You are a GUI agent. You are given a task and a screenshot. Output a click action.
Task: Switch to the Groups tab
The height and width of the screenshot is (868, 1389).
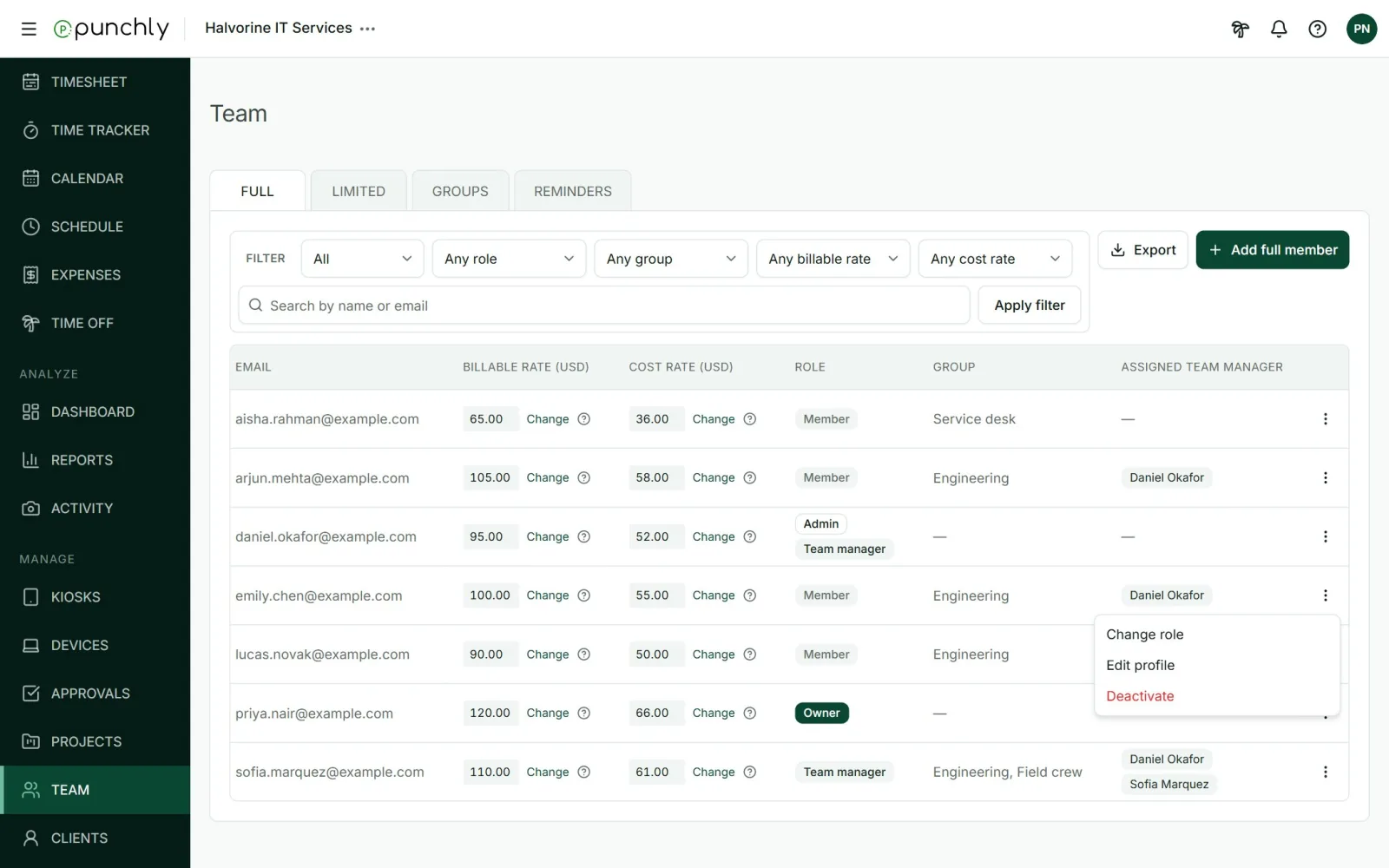[460, 191]
